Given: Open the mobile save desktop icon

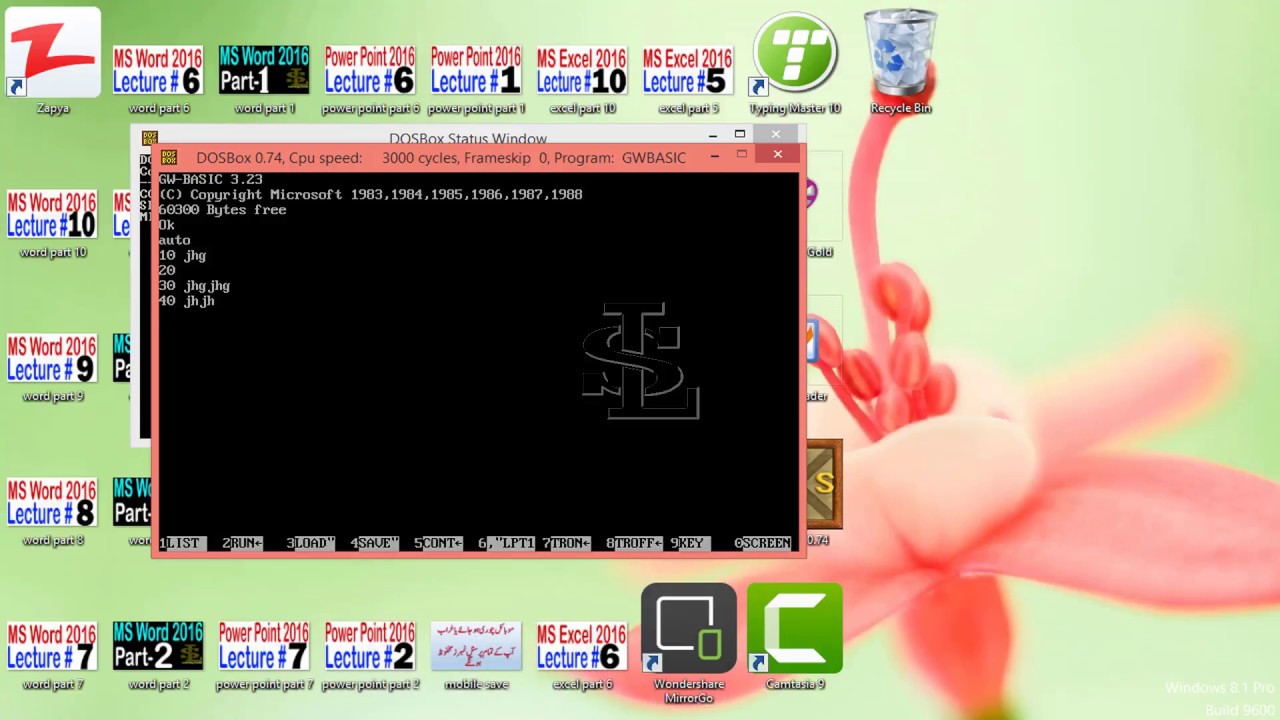Looking at the screenshot, I should 476,654.
